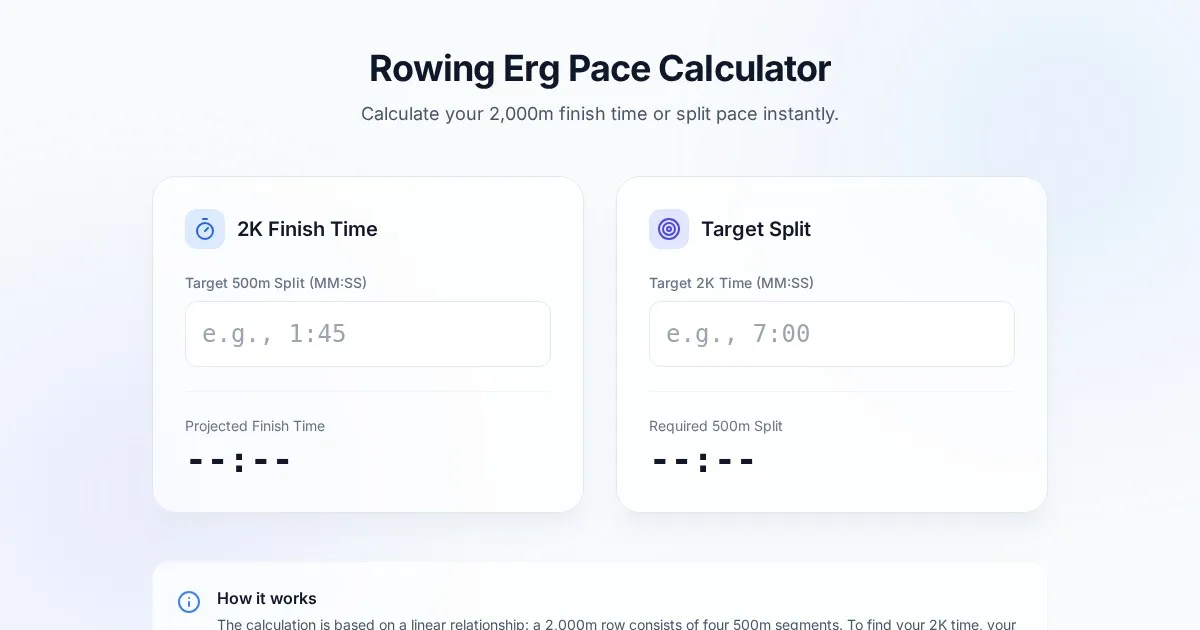1200x630 pixels.
Task: Focus the Target 2K Time input field
Action: click(832, 334)
